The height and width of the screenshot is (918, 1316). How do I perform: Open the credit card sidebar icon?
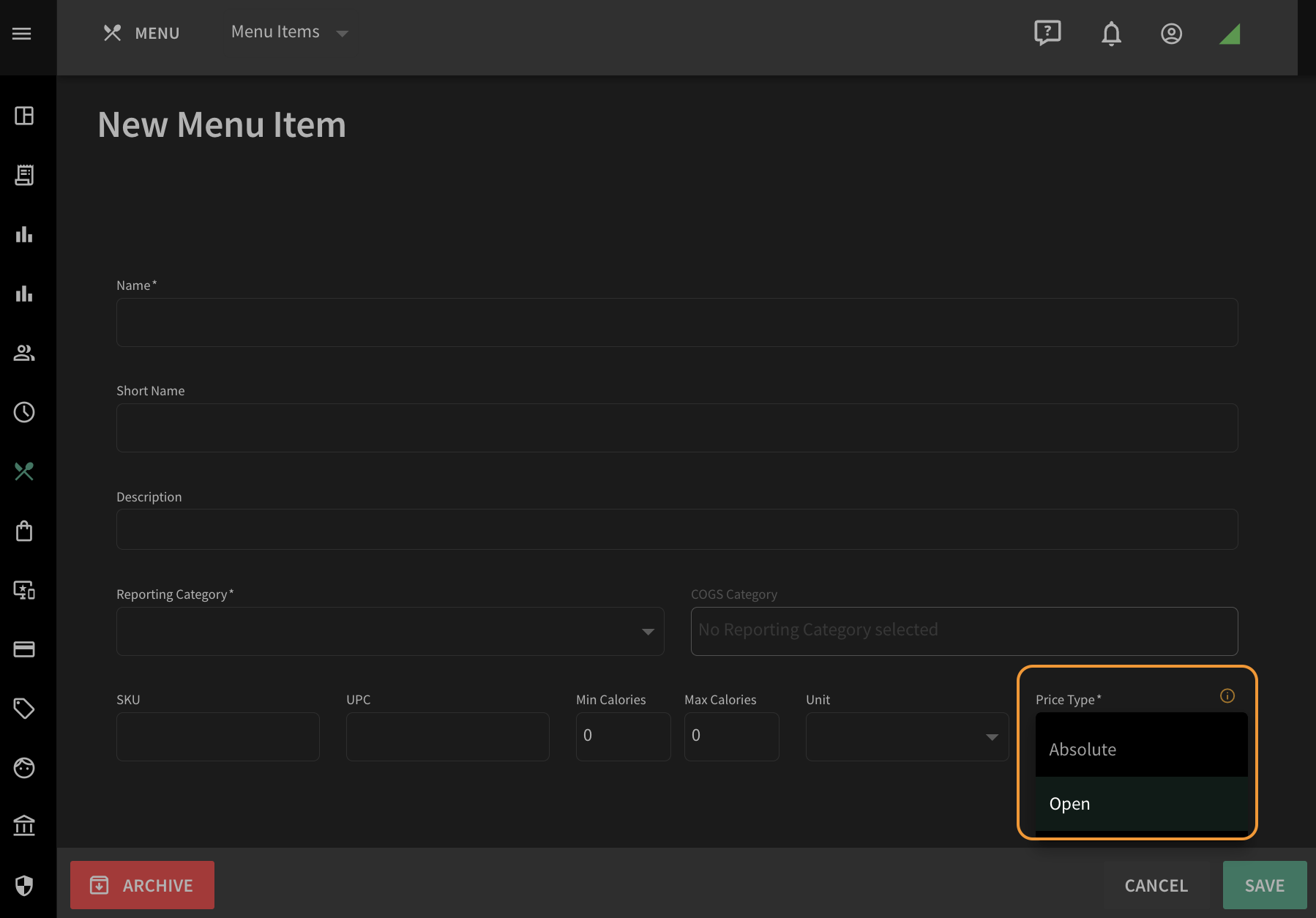(24, 649)
